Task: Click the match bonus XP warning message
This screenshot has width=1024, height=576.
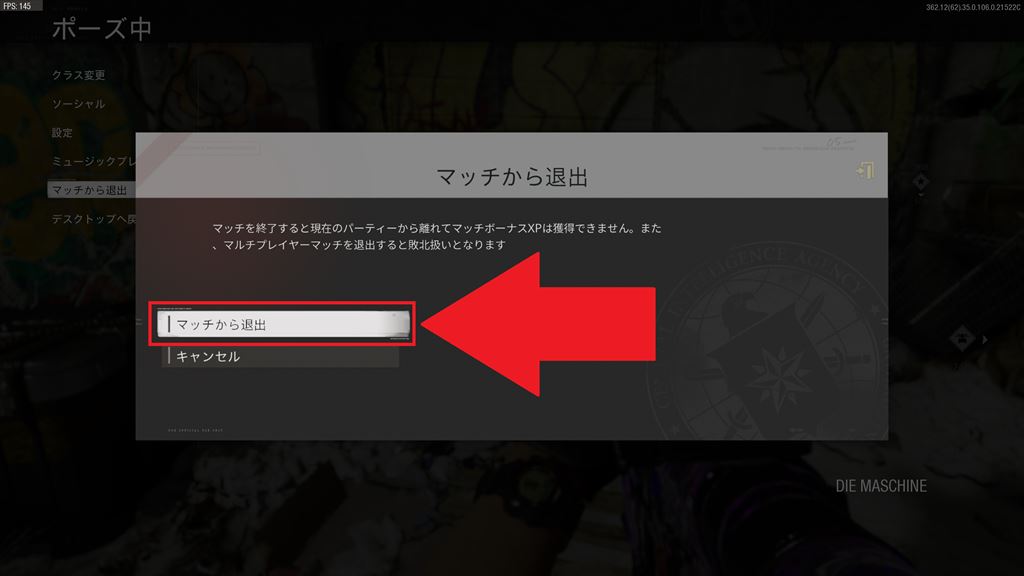Action: tap(436, 236)
